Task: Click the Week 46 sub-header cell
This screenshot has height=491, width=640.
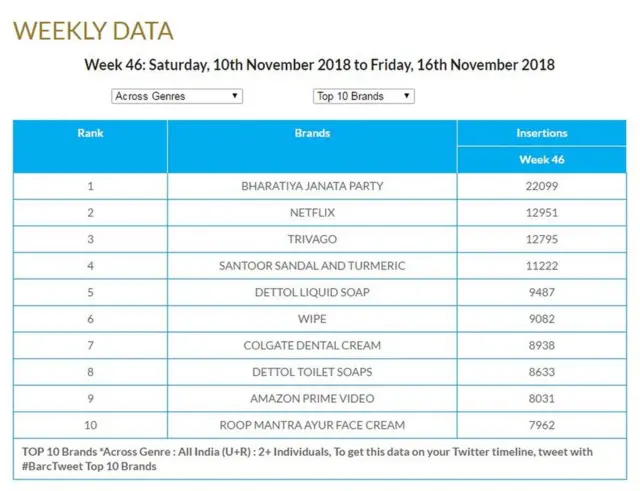Action: pos(541,159)
